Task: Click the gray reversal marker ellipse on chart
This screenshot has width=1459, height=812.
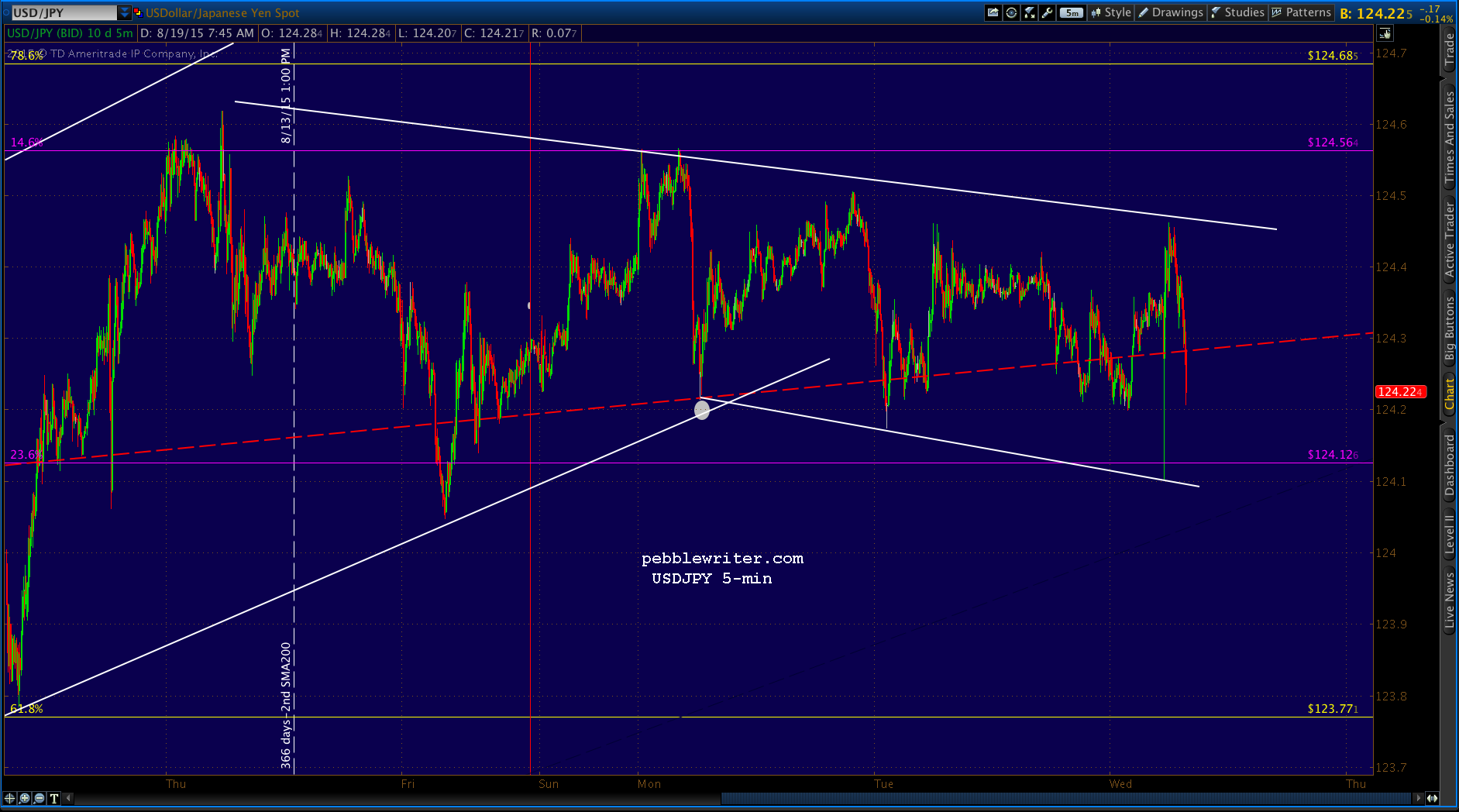Action: pos(702,410)
